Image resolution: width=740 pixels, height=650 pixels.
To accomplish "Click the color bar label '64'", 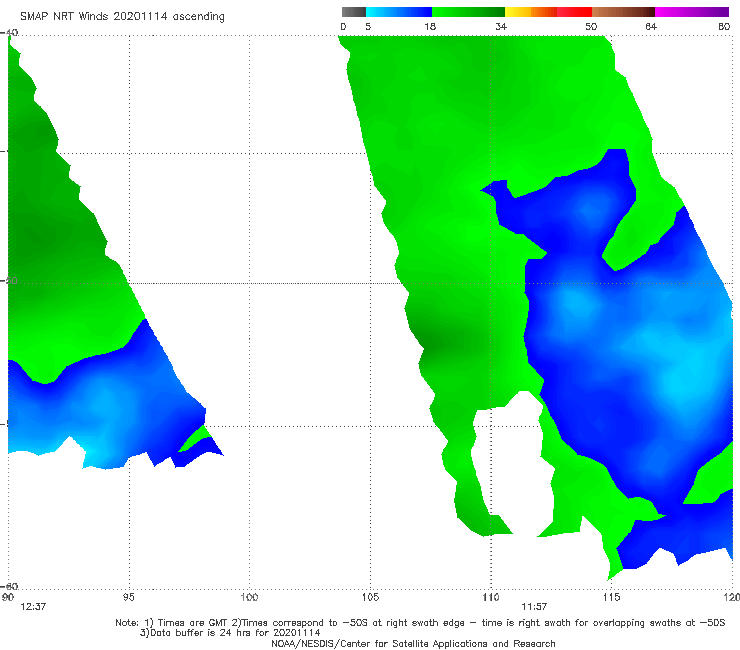I will (651, 27).
